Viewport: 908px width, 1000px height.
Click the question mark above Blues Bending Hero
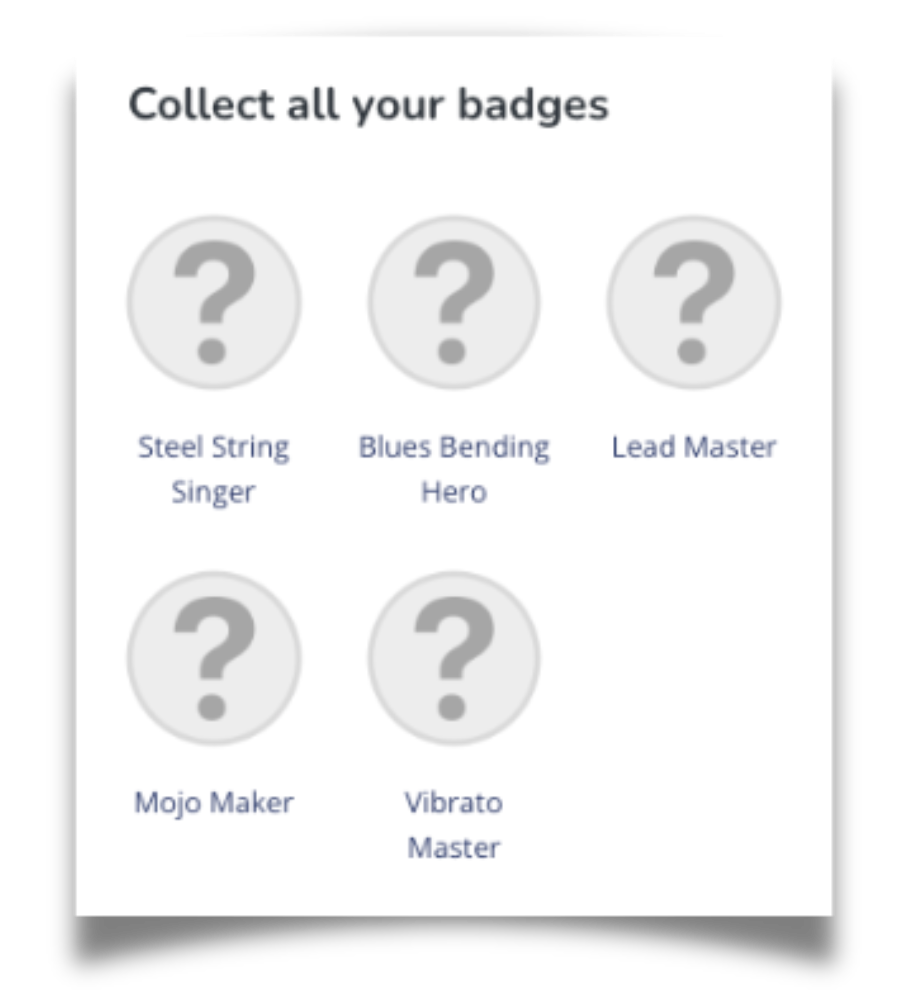(x=453, y=299)
